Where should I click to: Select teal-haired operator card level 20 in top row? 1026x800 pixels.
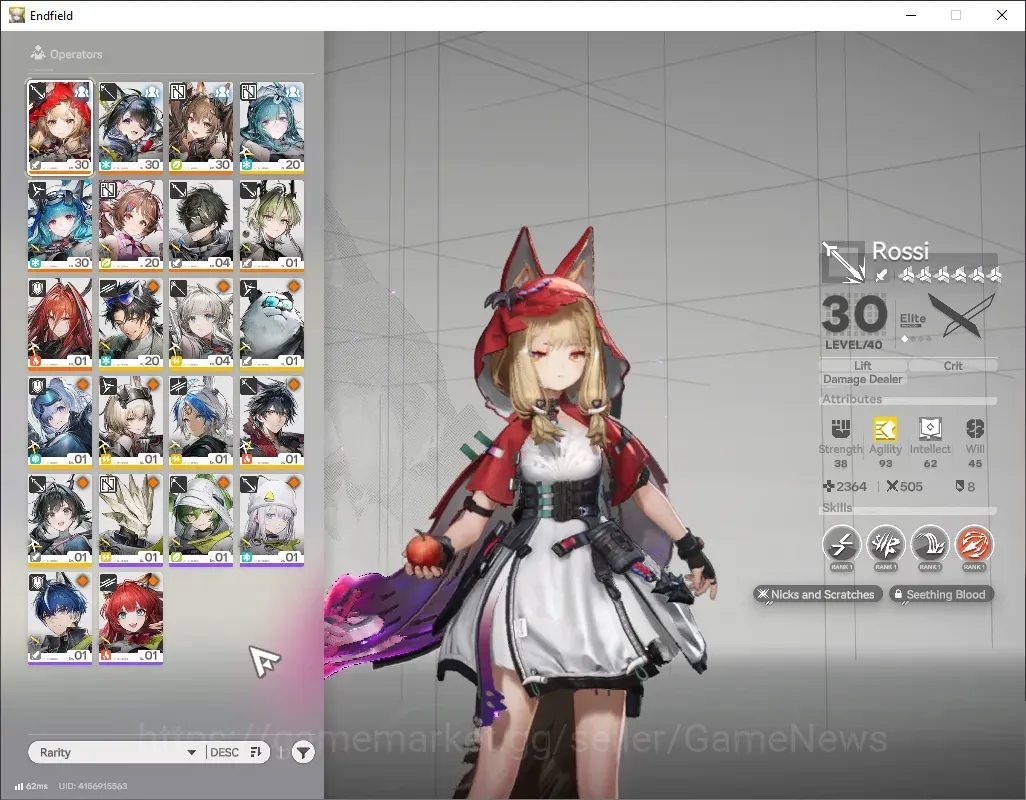click(x=272, y=128)
